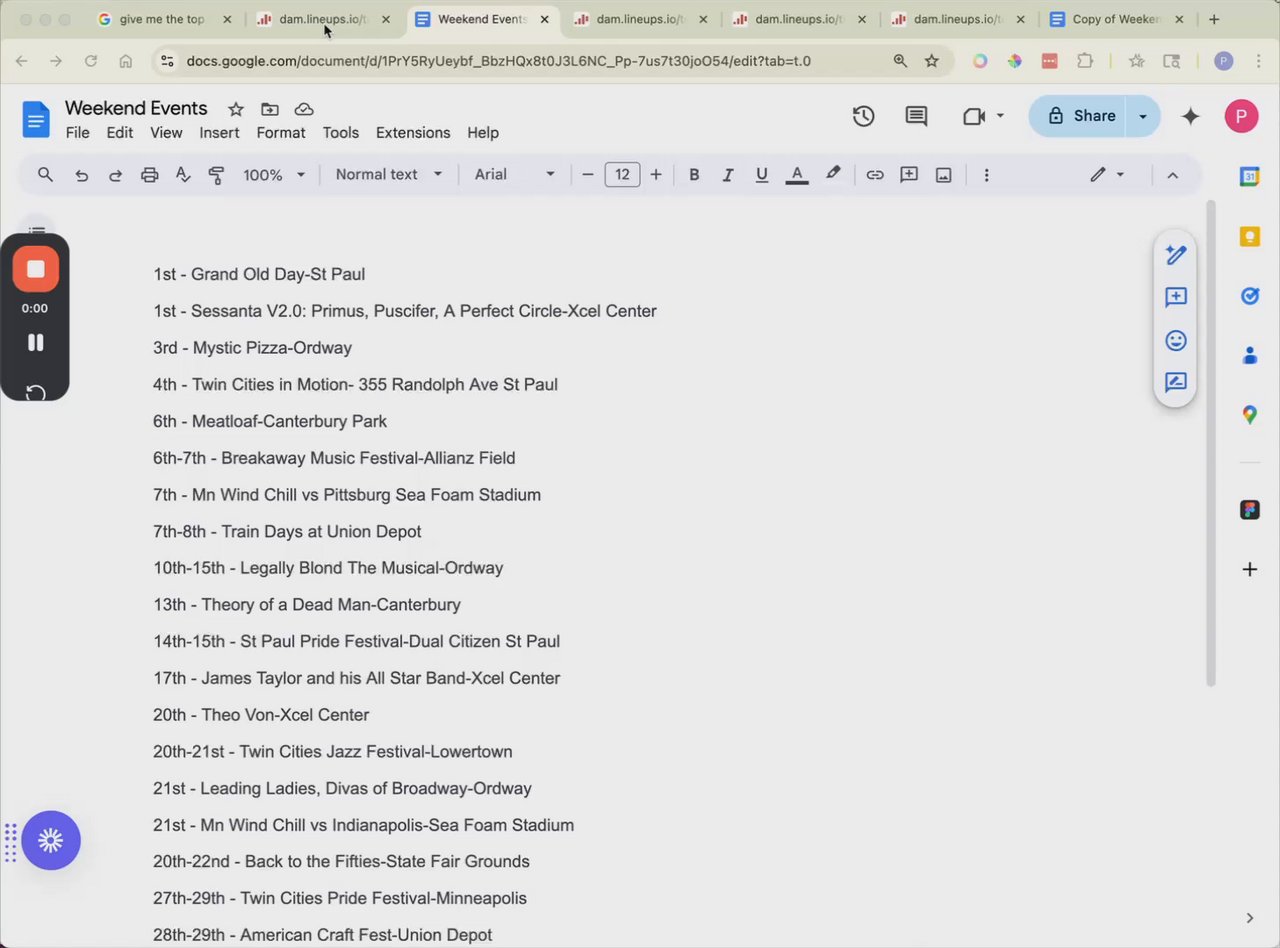Pause the screen recording
This screenshot has width=1280, height=948.
[x=36, y=343]
